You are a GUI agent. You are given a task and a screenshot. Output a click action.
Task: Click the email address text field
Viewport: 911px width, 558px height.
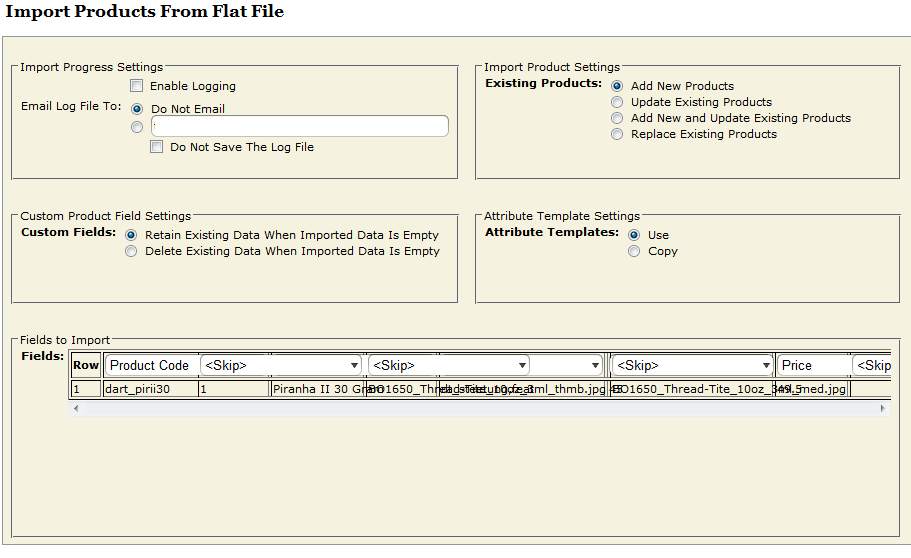point(299,126)
